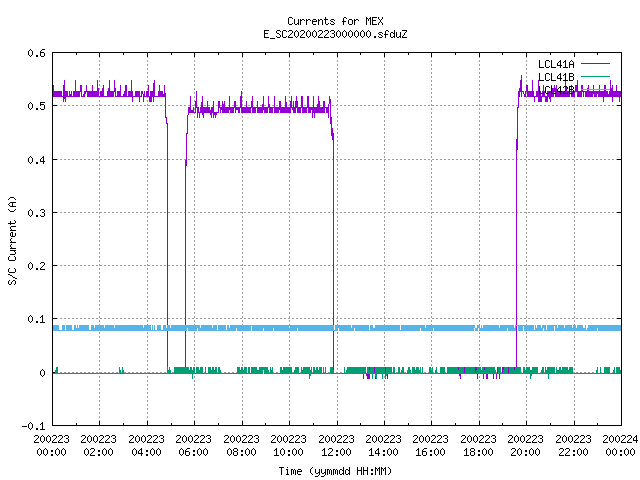Click the LCL41B legend label

556,77
